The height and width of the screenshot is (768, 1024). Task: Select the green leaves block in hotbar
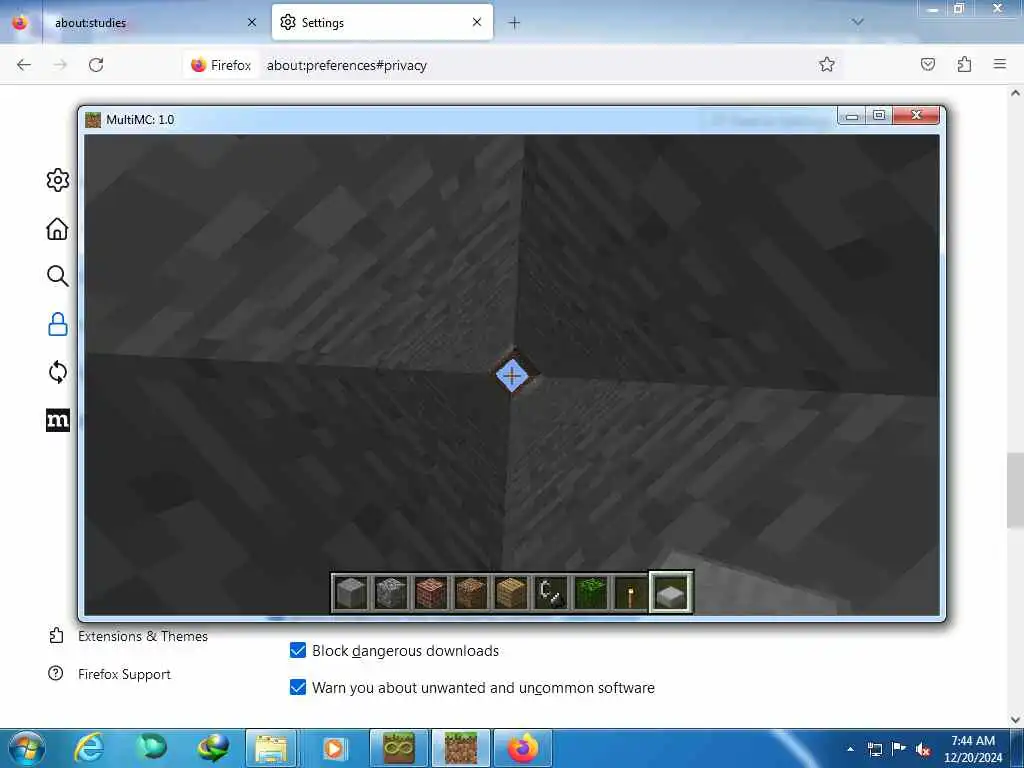click(590, 592)
